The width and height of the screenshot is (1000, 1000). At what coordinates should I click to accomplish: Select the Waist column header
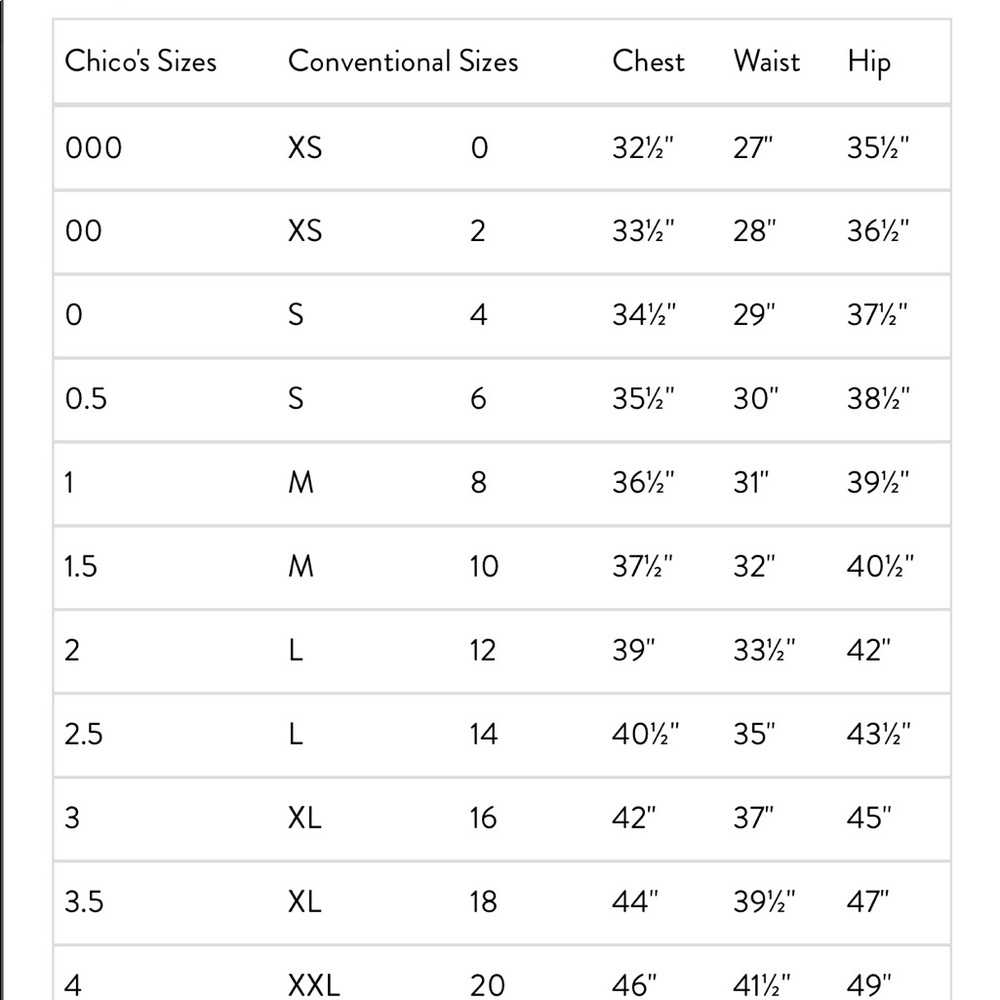(767, 61)
